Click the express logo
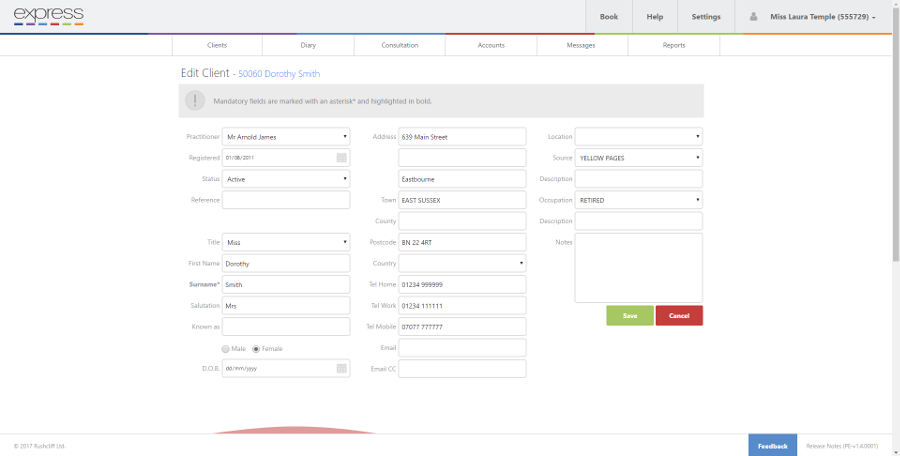The width and height of the screenshot is (900, 456). tap(49, 16)
